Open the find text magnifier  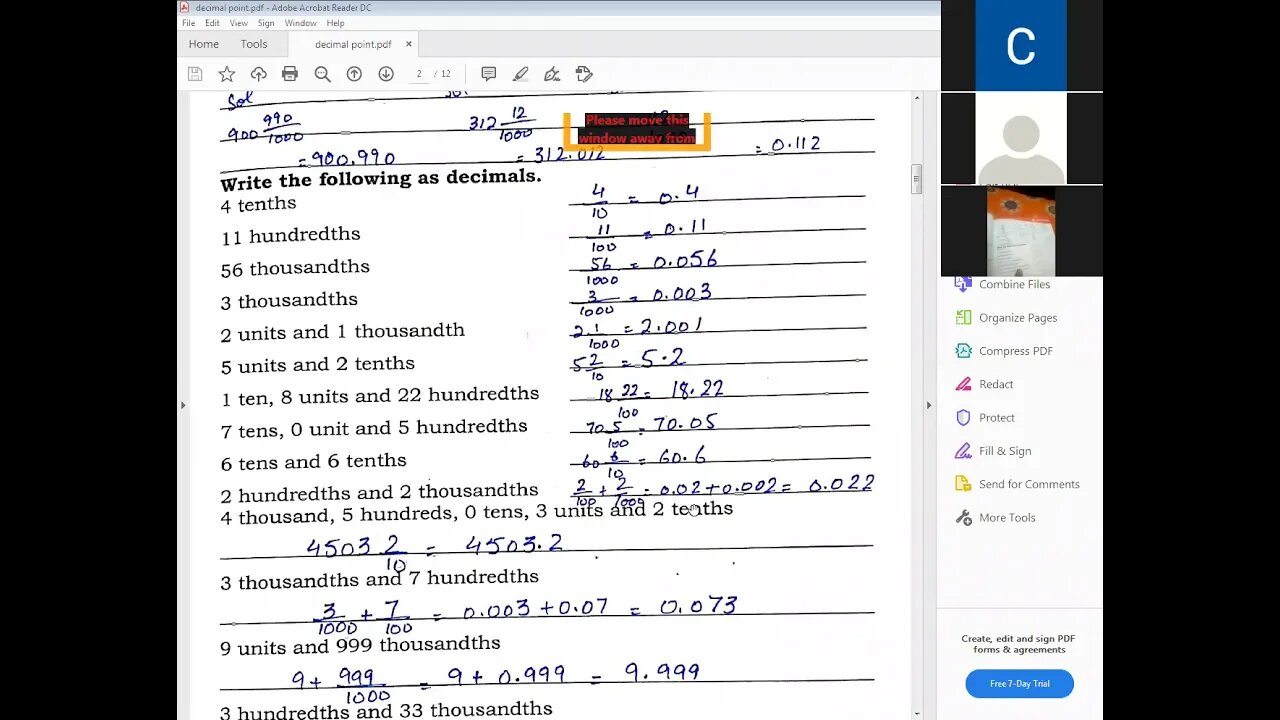tap(322, 74)
